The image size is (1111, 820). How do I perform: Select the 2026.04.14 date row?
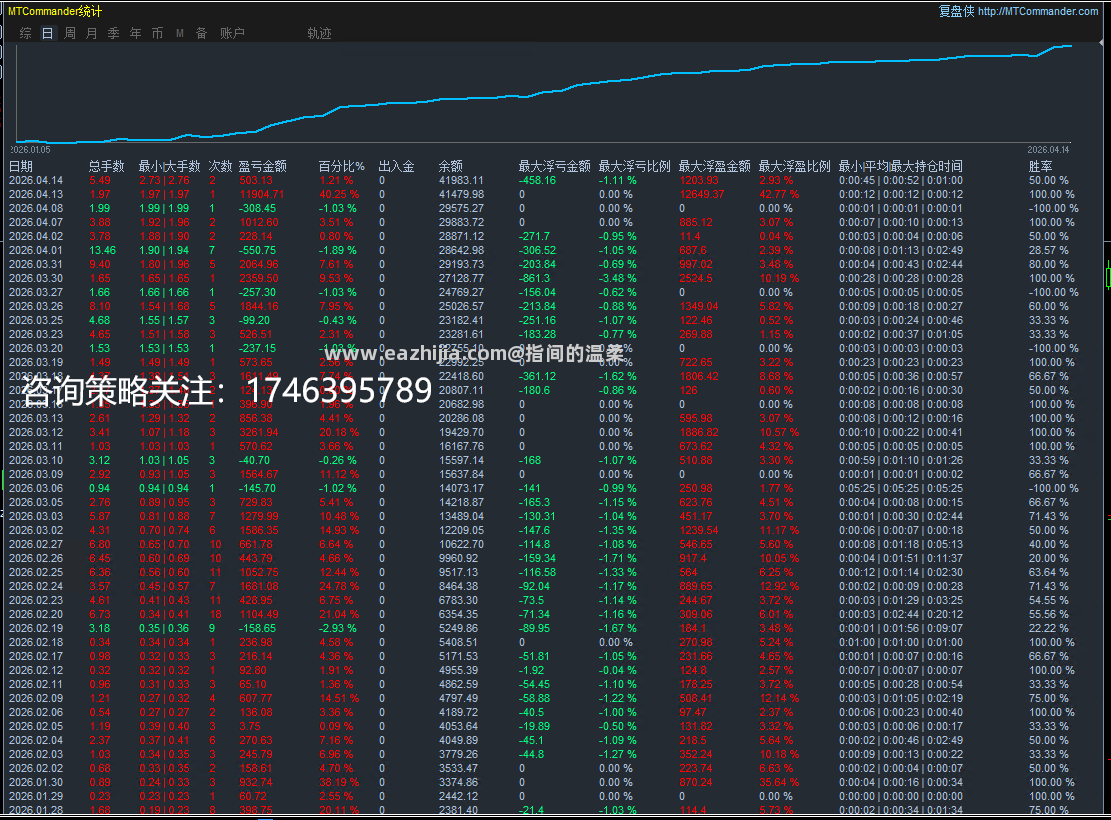pyautogui.click(x=35, y=181)
